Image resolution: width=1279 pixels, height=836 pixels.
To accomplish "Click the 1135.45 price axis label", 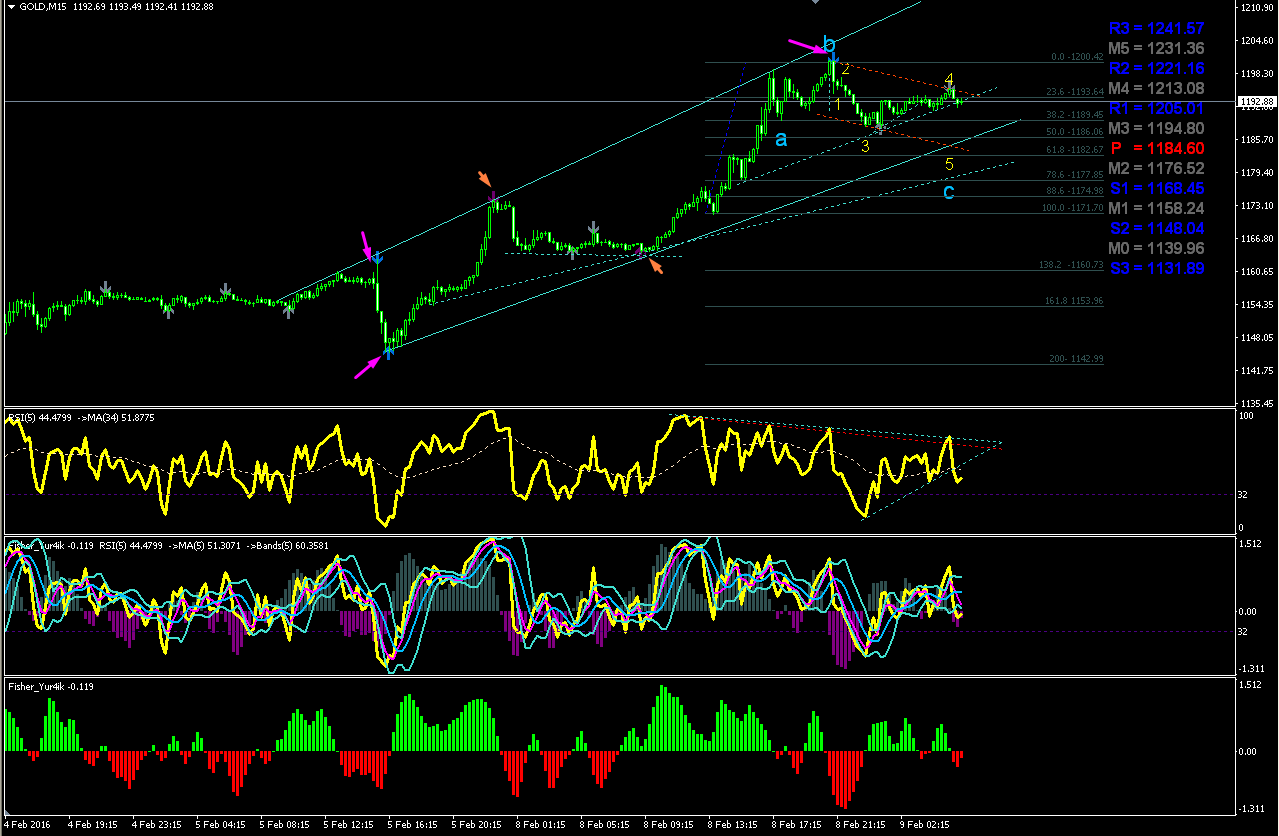I will coord(1255,404).
